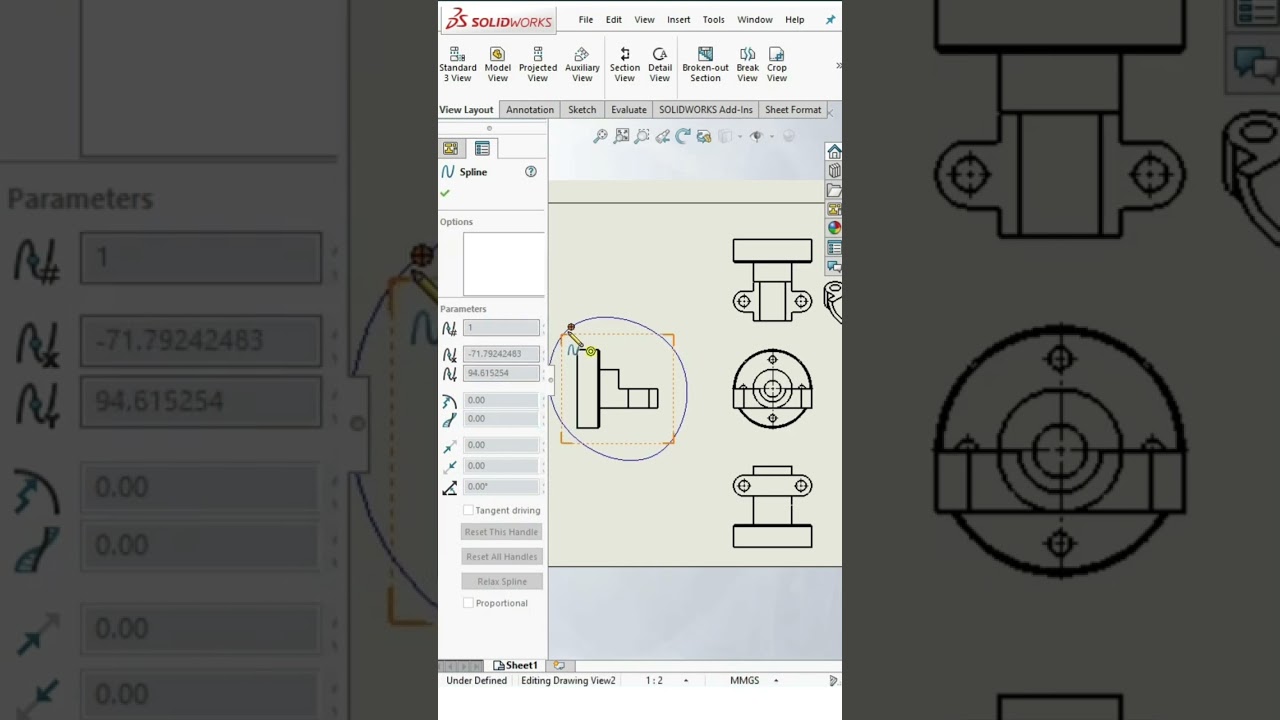The width and height of the screenshot is (1280, 720).
Task: Switch to the Sheet Format tab
Action: coord(793,110)
